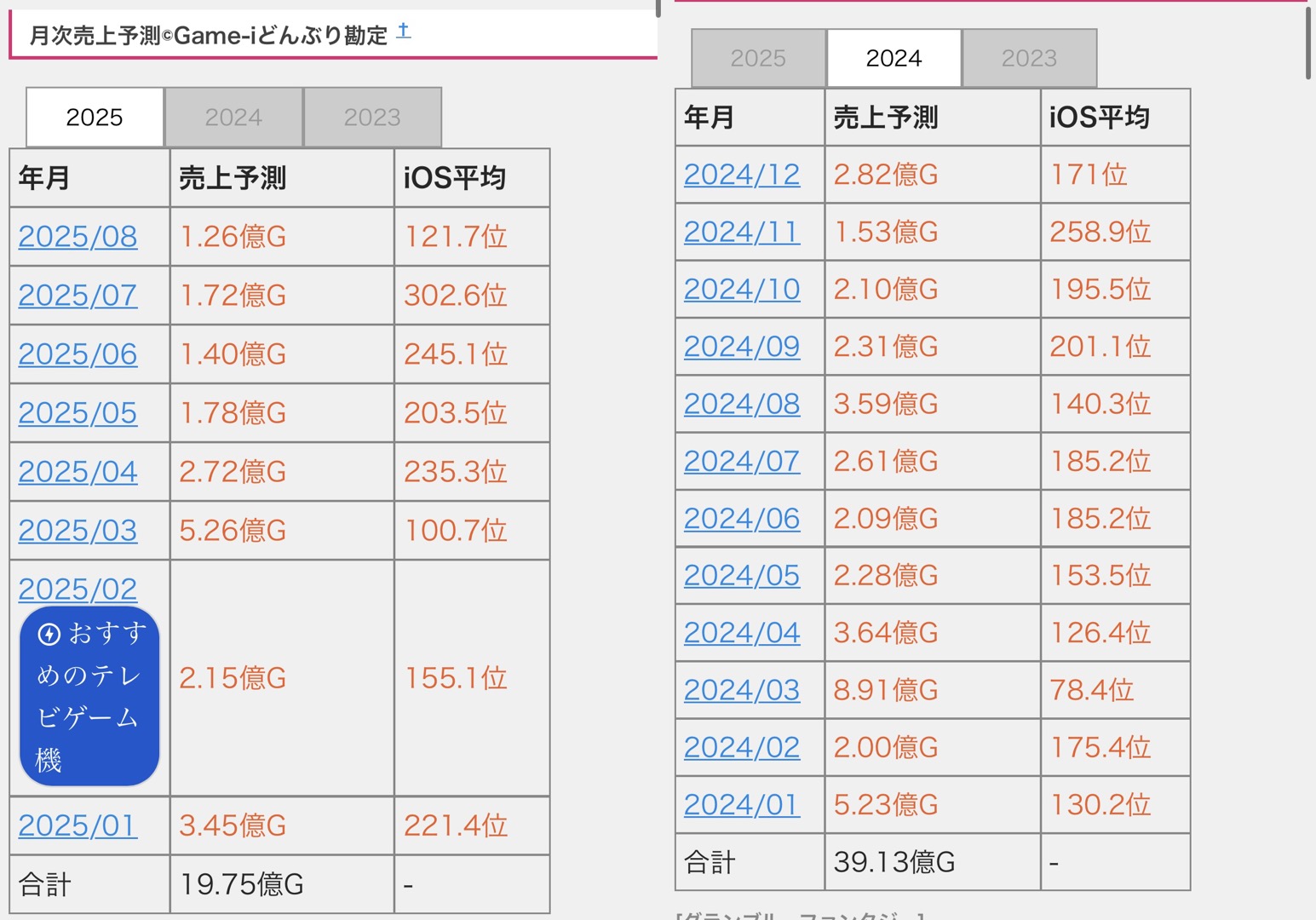The width and height of the screenshot is (1316, 920).
Task: Click the 5.26億G sales value
Action: (x=233, y=531)
